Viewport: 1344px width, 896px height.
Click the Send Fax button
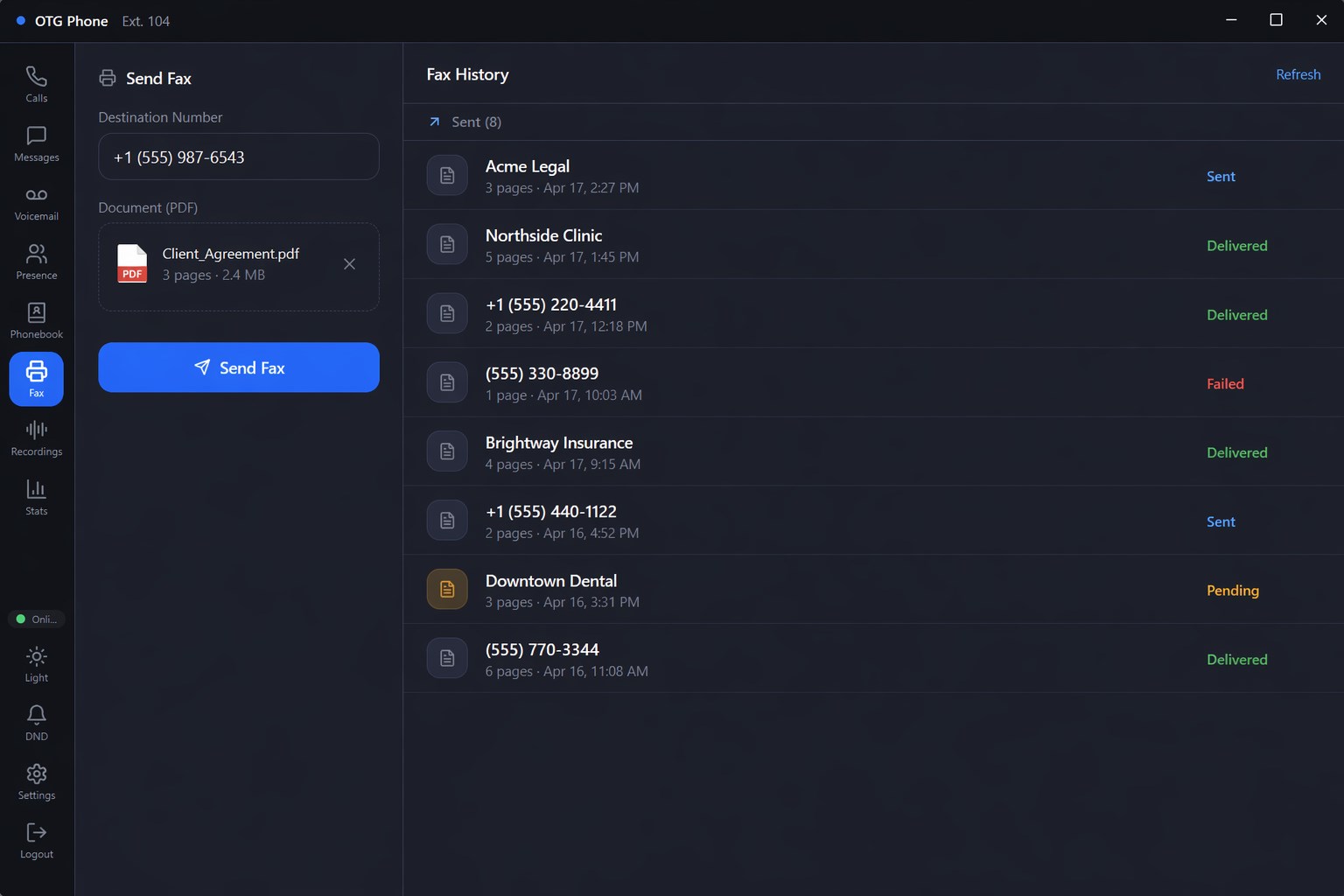click(x=239, y=367)
